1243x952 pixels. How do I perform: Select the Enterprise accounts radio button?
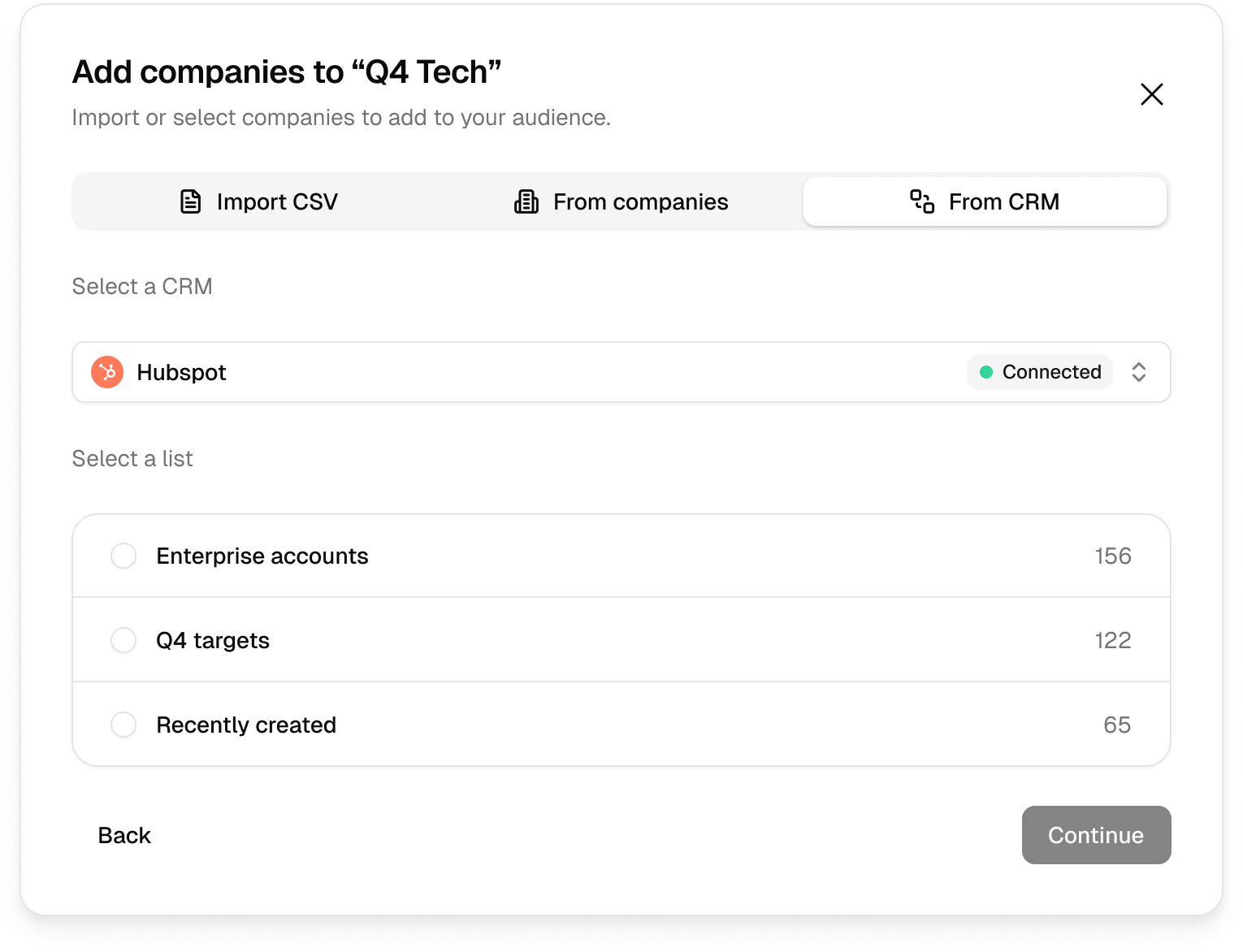(123, 556)
